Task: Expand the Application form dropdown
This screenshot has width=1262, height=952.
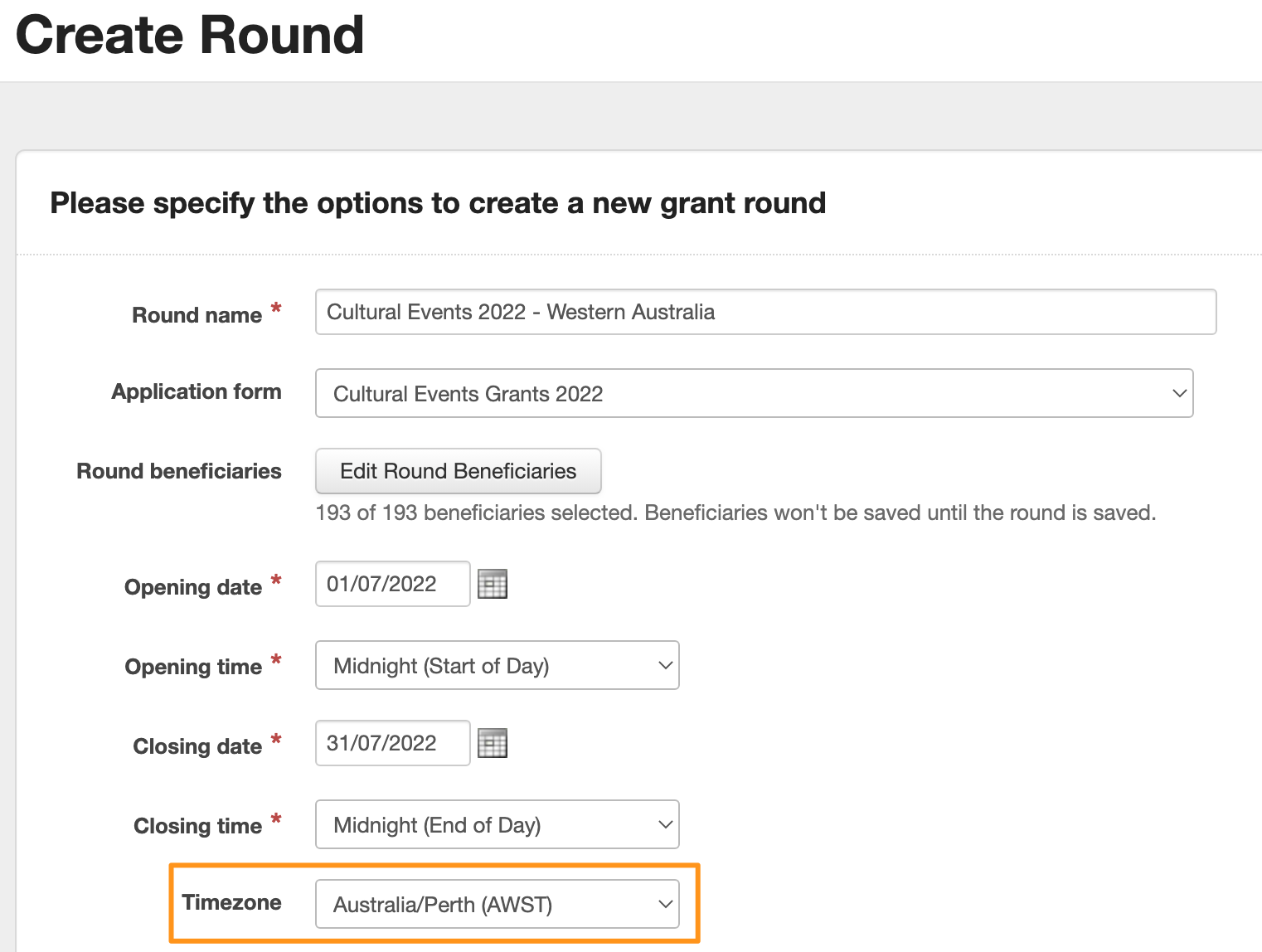Action: coord(753,393)
